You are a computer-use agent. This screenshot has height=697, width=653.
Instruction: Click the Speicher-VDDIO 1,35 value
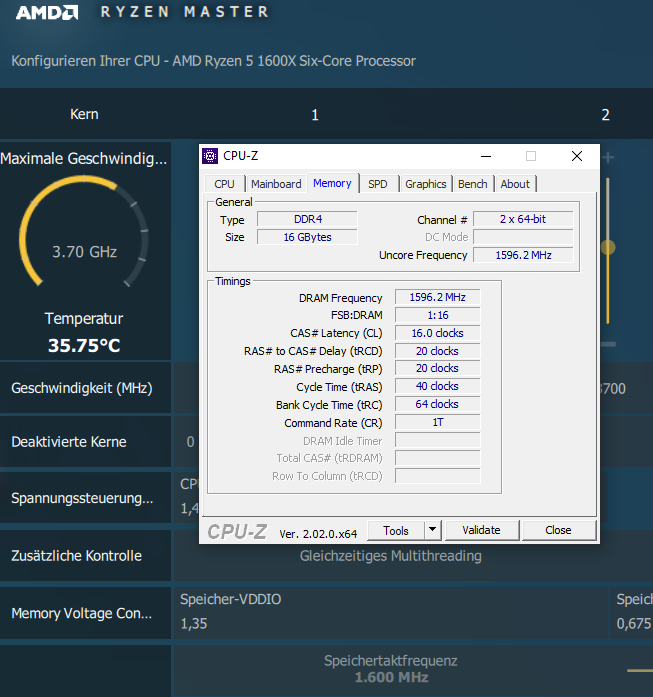[x=194, y=624]
